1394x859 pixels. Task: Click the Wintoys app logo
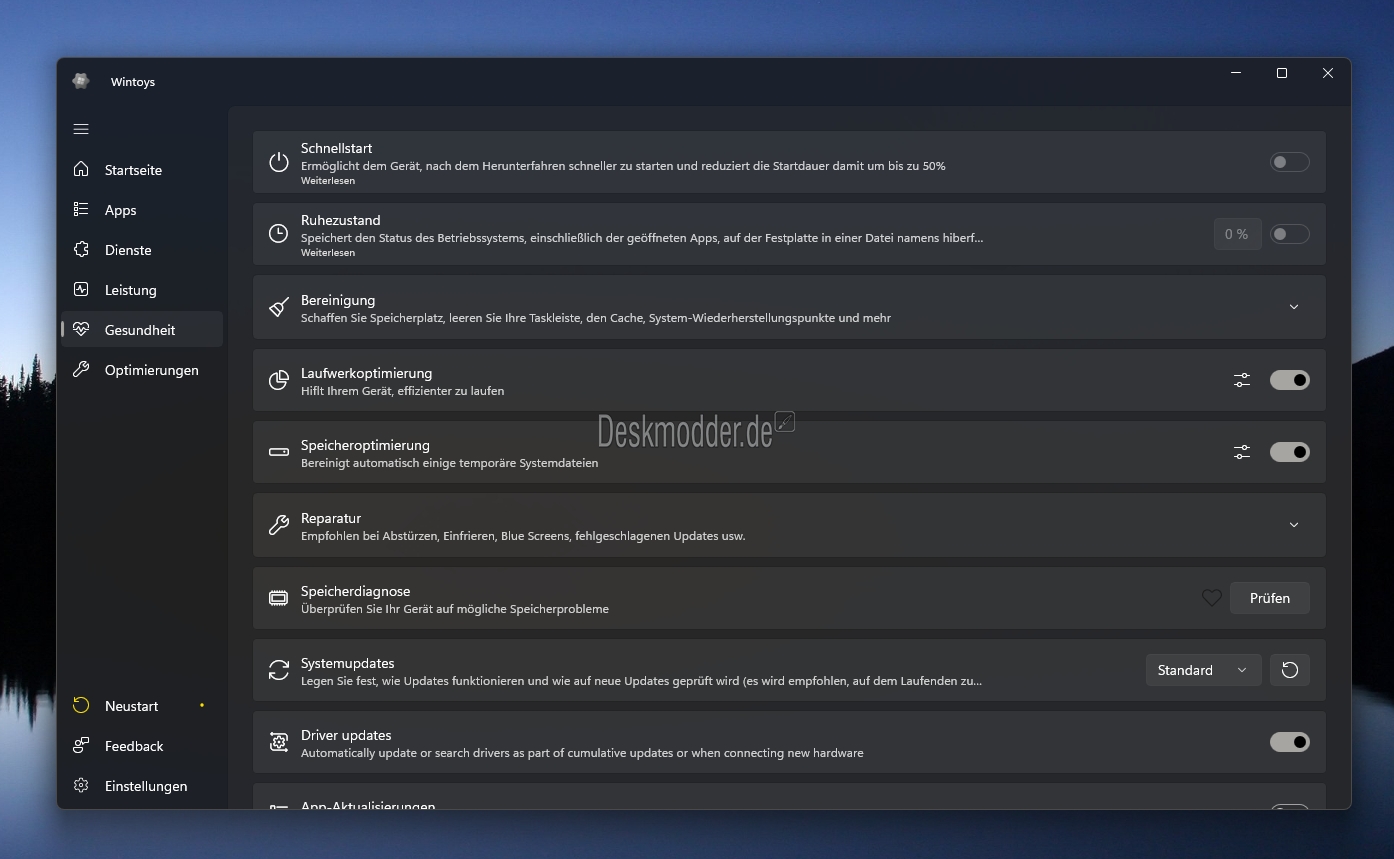[x=81, y=82]
